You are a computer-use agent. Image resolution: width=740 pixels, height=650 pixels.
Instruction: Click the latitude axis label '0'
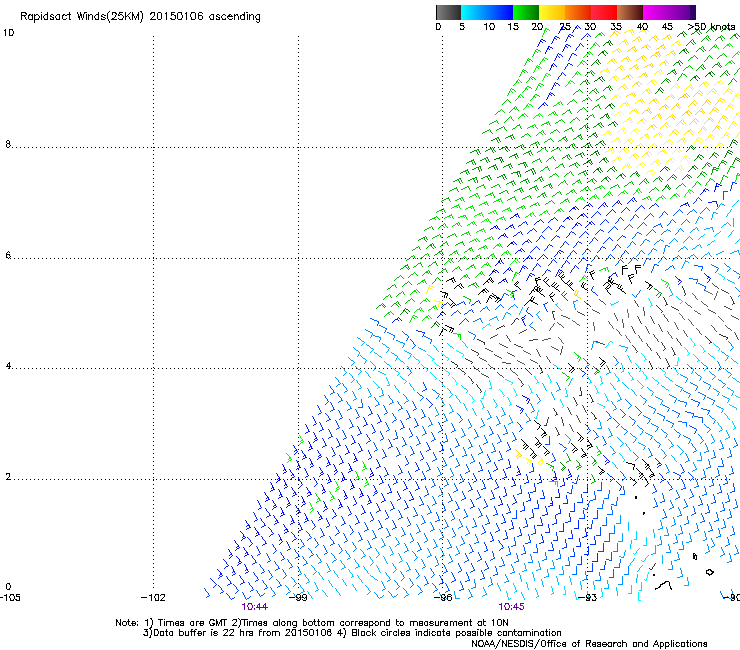coord(8,587)
